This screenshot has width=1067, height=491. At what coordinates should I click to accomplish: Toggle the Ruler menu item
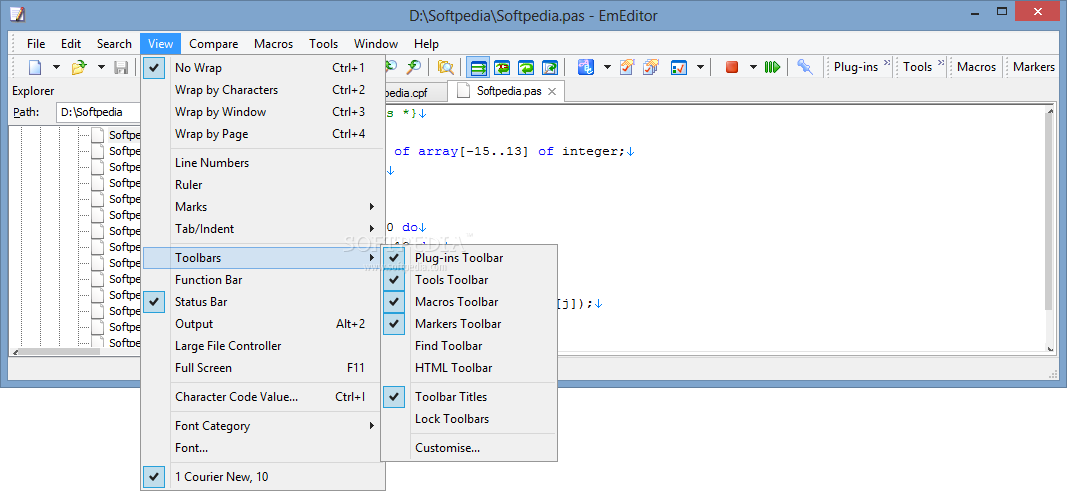coord(263,184)
